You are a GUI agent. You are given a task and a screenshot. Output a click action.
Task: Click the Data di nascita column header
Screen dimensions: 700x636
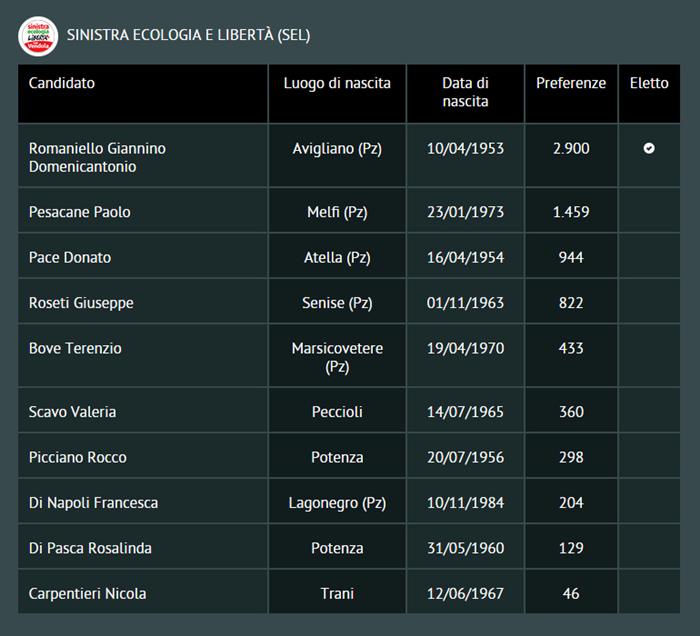[465, 92]
